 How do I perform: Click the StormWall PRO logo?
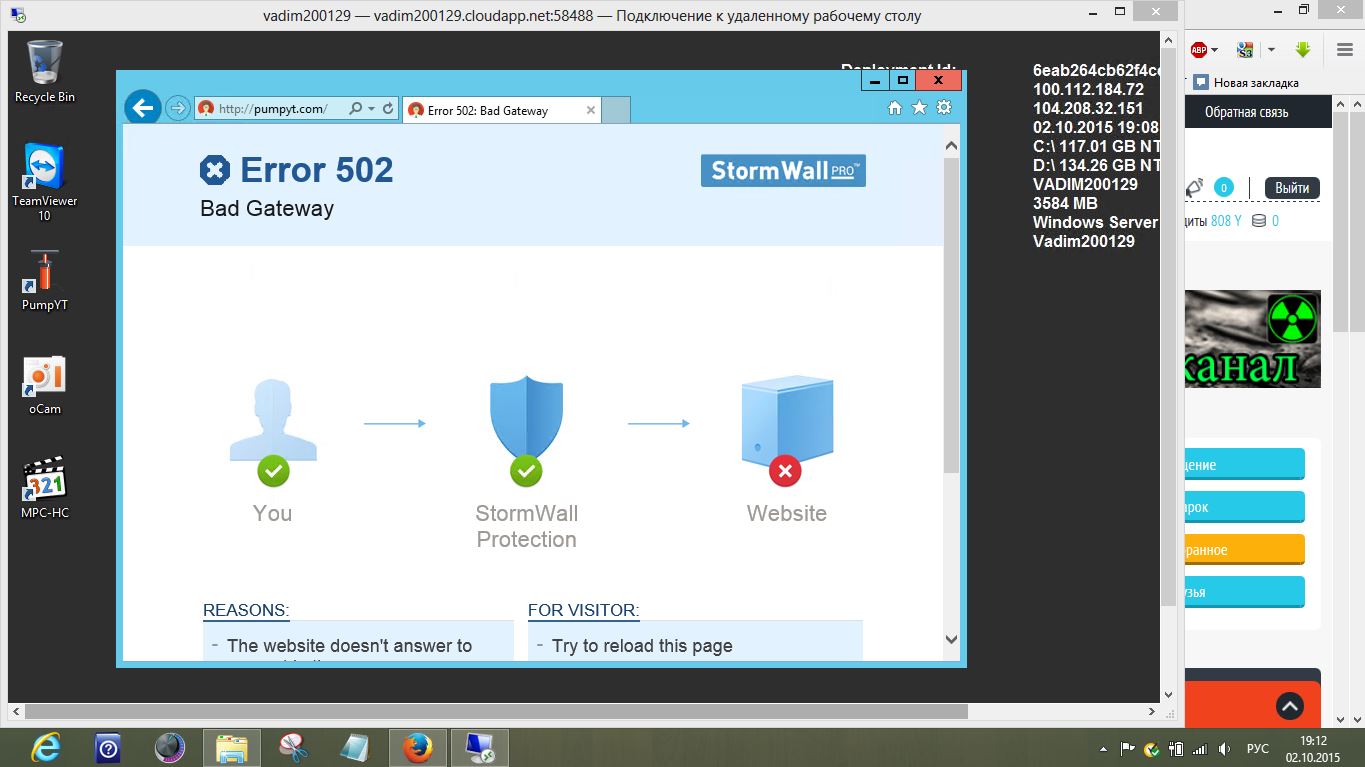tap(783, 171)
